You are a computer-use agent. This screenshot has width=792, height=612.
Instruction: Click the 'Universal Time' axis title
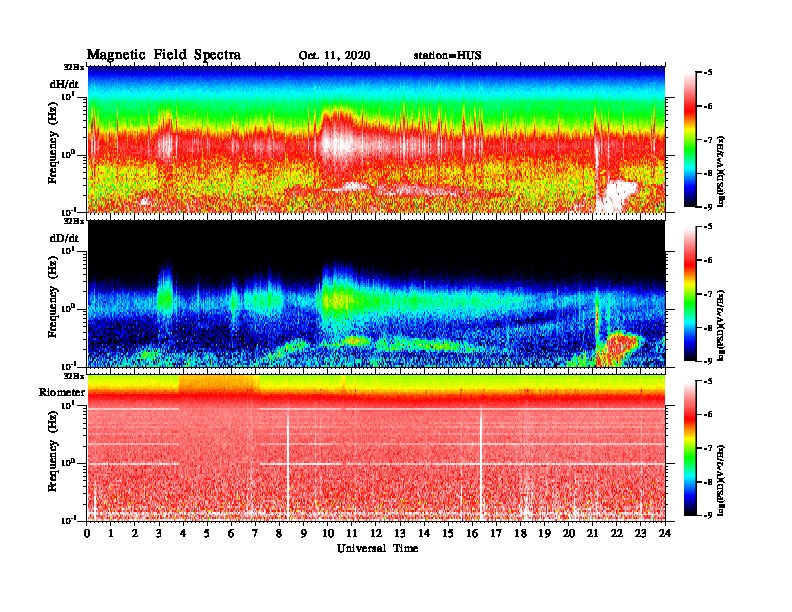coord(377,548)
